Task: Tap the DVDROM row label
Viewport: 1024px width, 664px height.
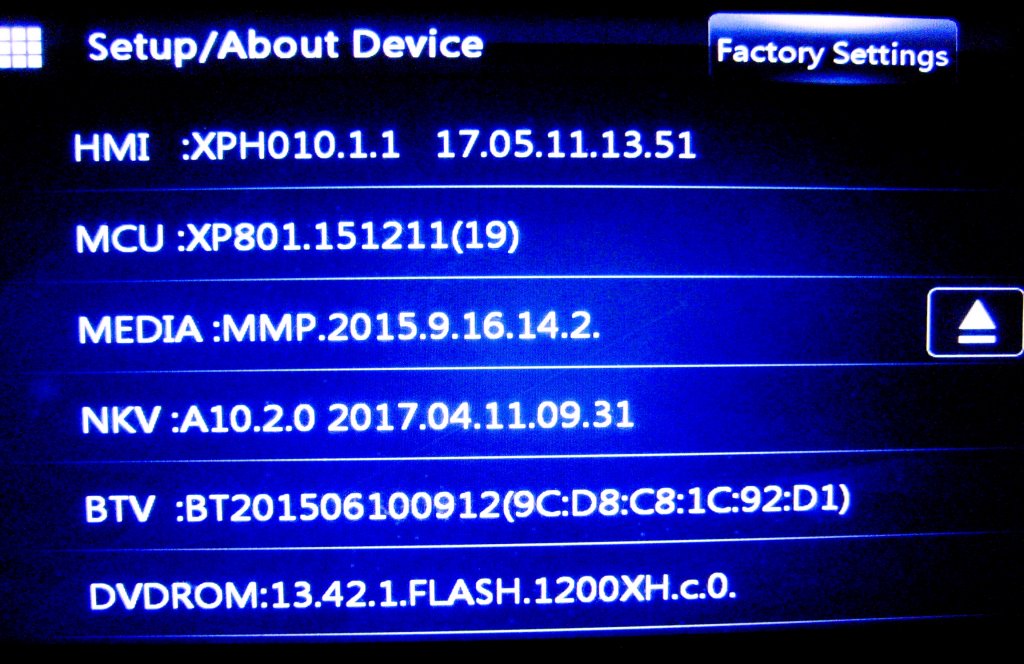Action: [174, 596]
